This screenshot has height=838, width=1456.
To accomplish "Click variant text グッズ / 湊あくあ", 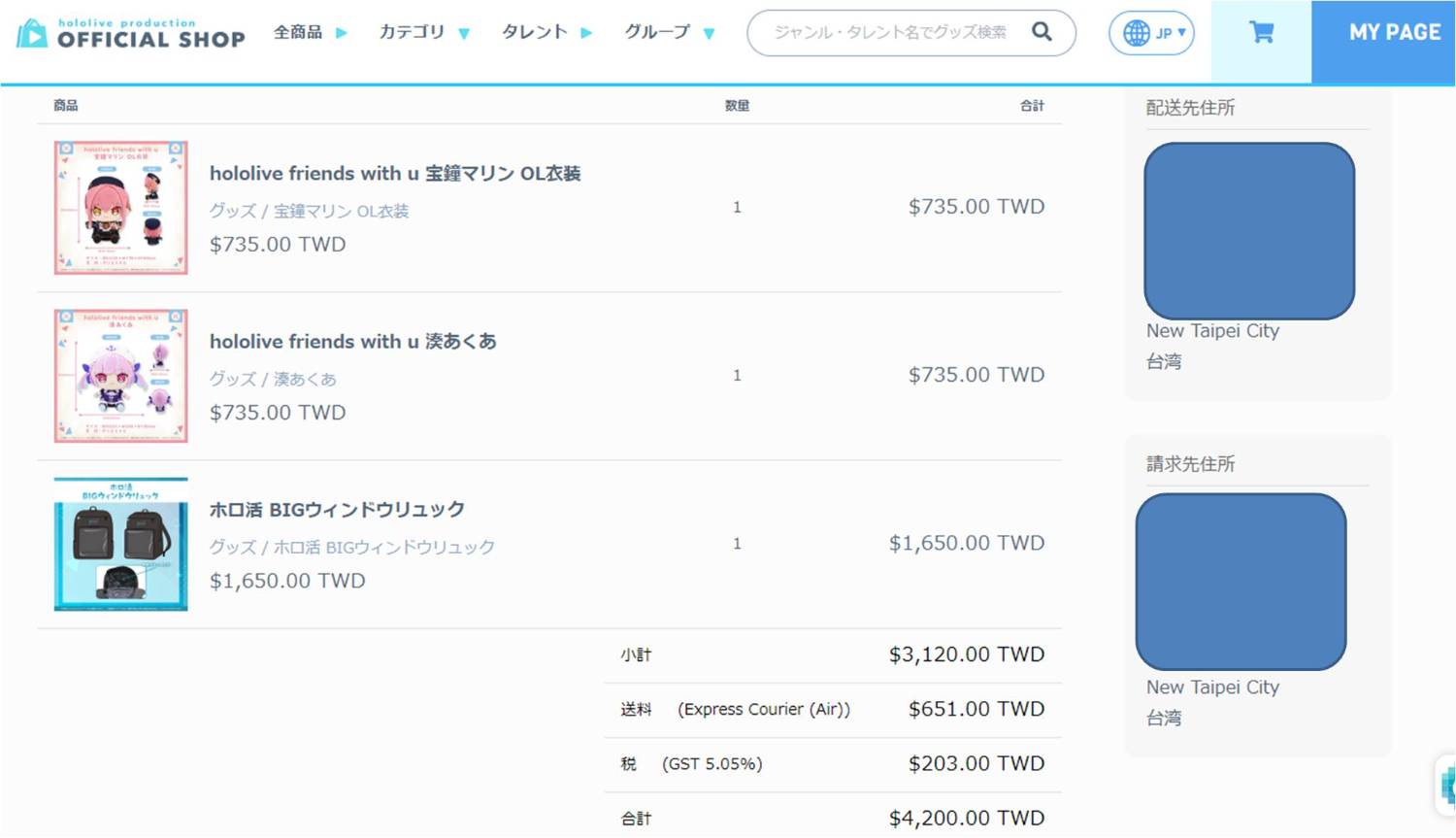I will pos(273,379).
